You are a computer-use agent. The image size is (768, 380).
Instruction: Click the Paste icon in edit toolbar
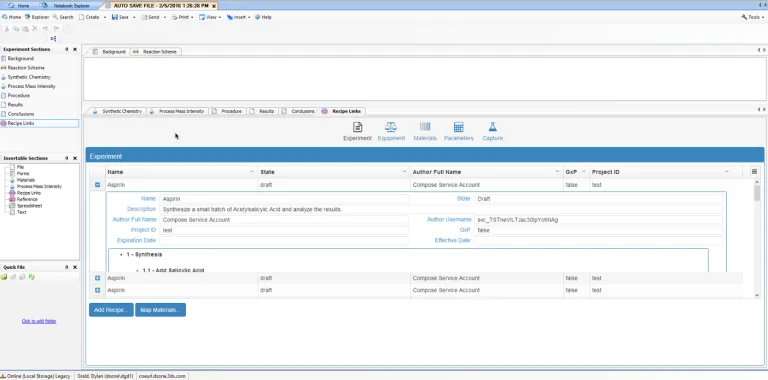coord(25,29)
